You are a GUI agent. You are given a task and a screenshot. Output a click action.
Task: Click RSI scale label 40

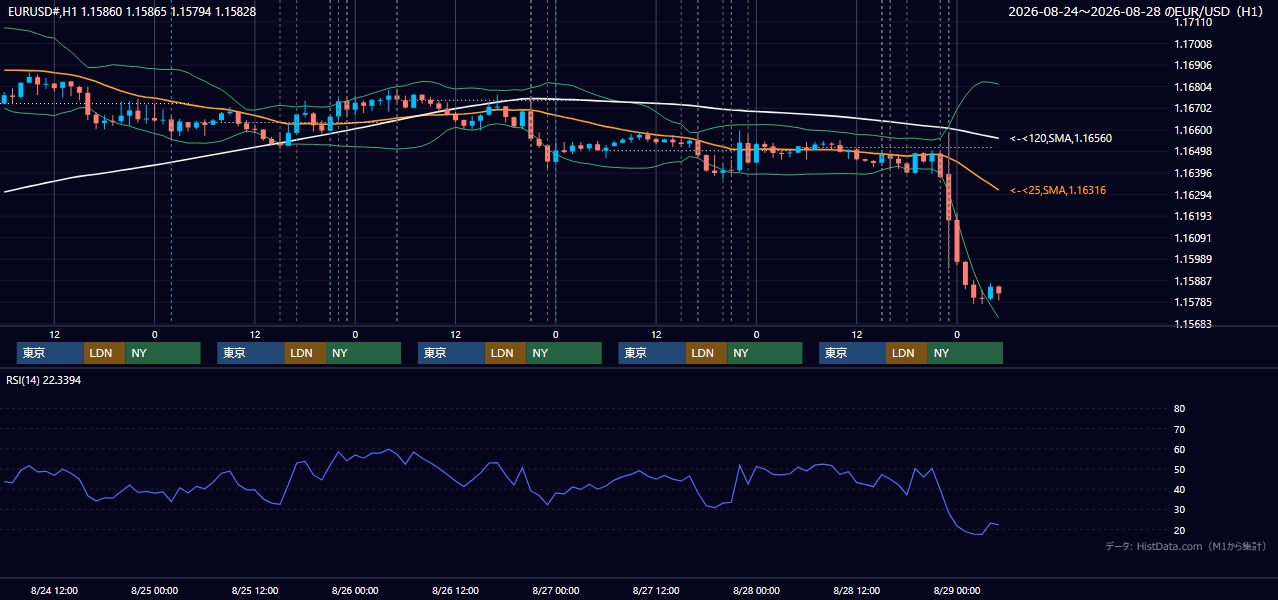(1179, 490)
